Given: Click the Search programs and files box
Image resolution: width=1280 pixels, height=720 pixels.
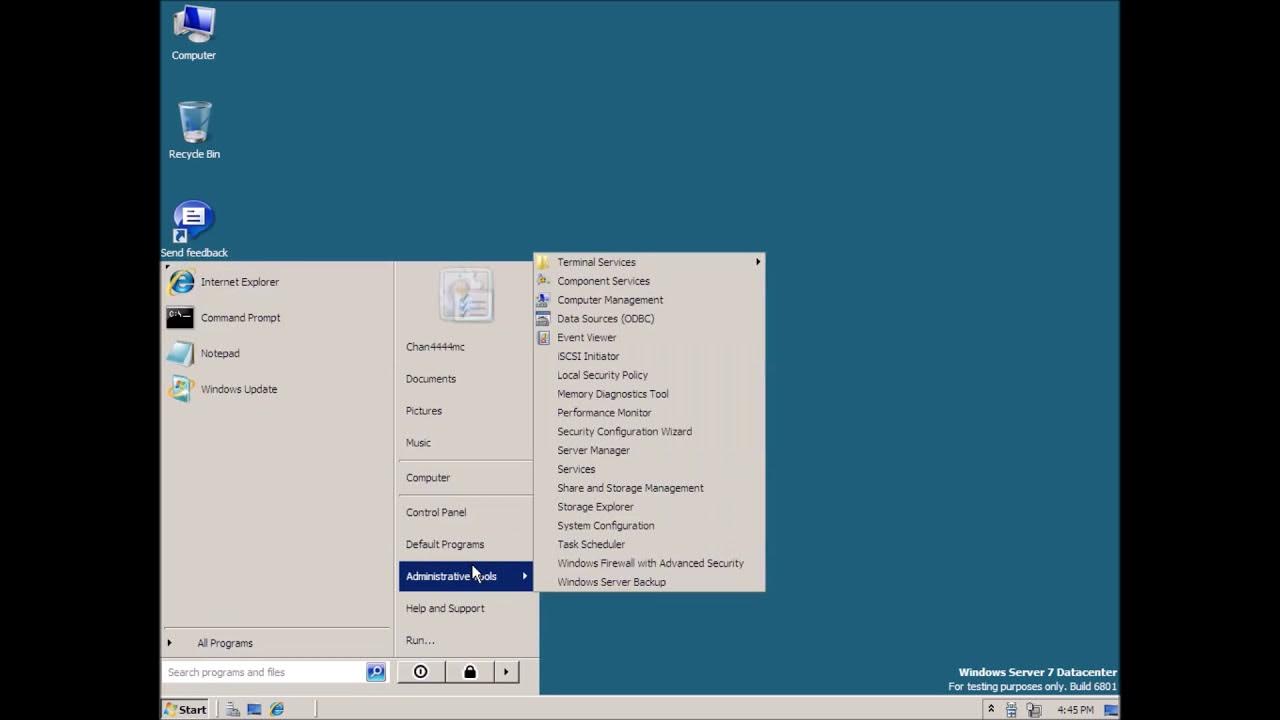Looking at the screenshot, I should point(264,672).
